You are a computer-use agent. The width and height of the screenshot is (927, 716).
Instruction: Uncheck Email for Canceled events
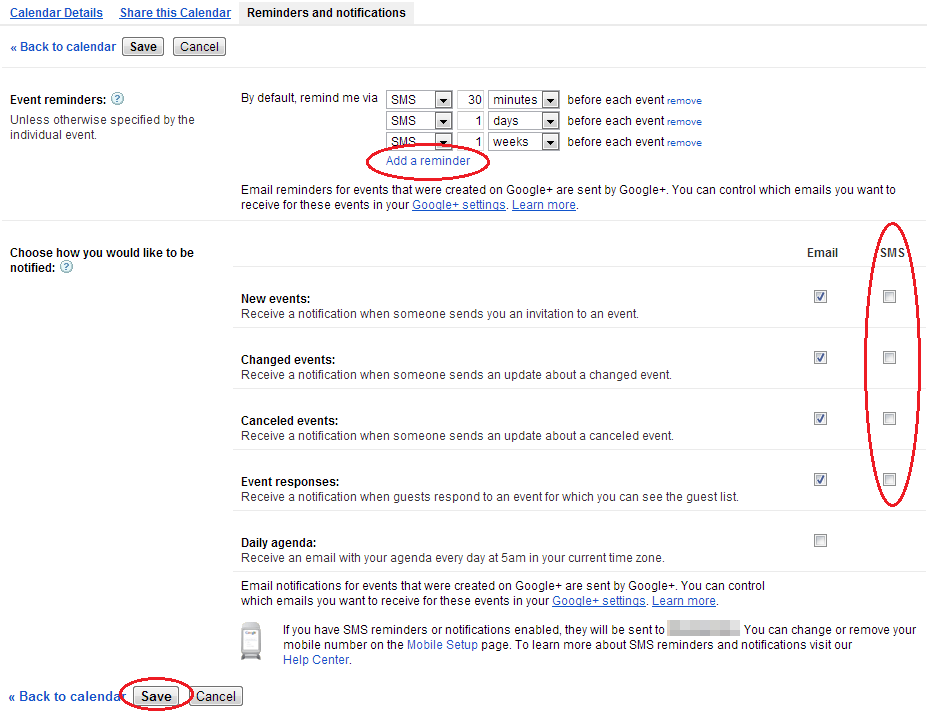(820, 419)
